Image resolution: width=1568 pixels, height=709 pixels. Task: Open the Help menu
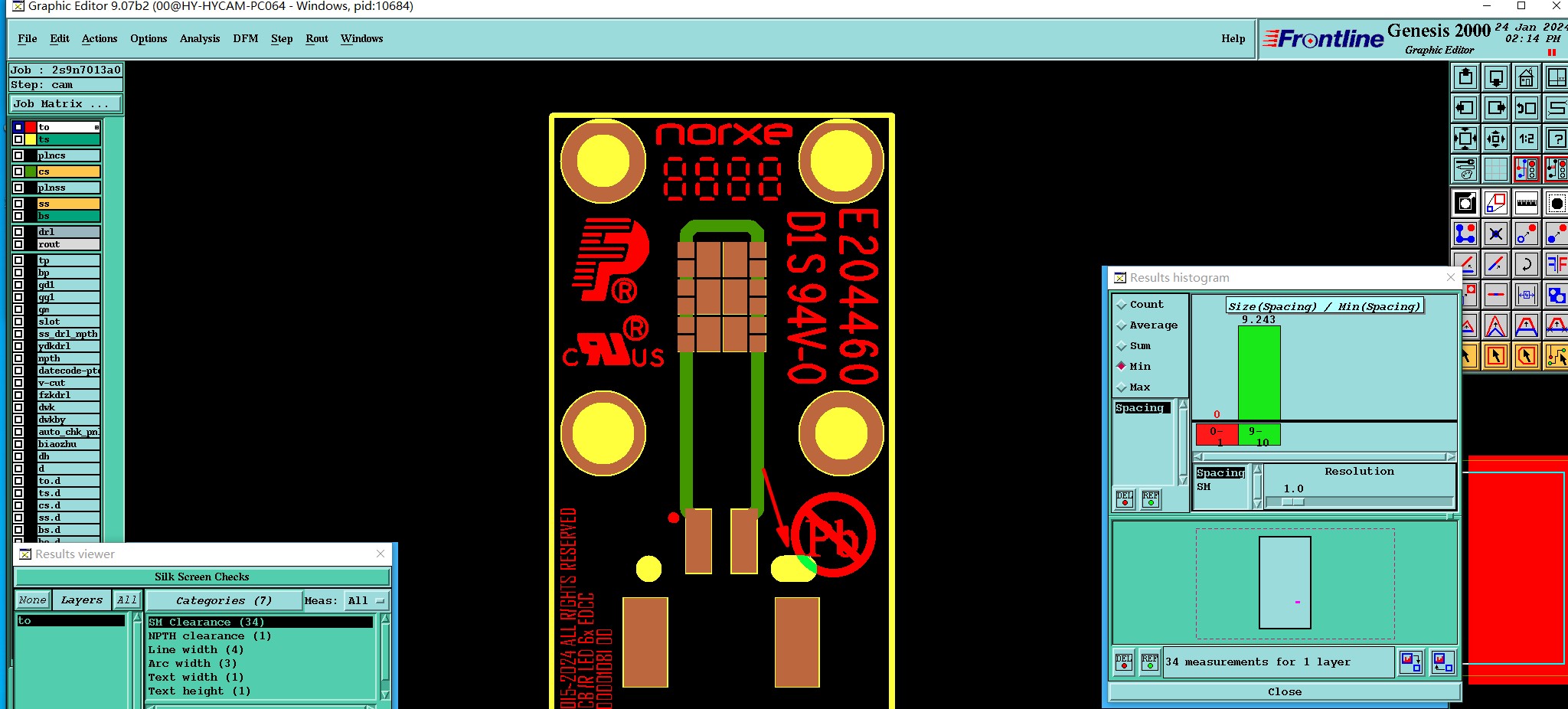pyautogui.click(x=1233, y=39)
